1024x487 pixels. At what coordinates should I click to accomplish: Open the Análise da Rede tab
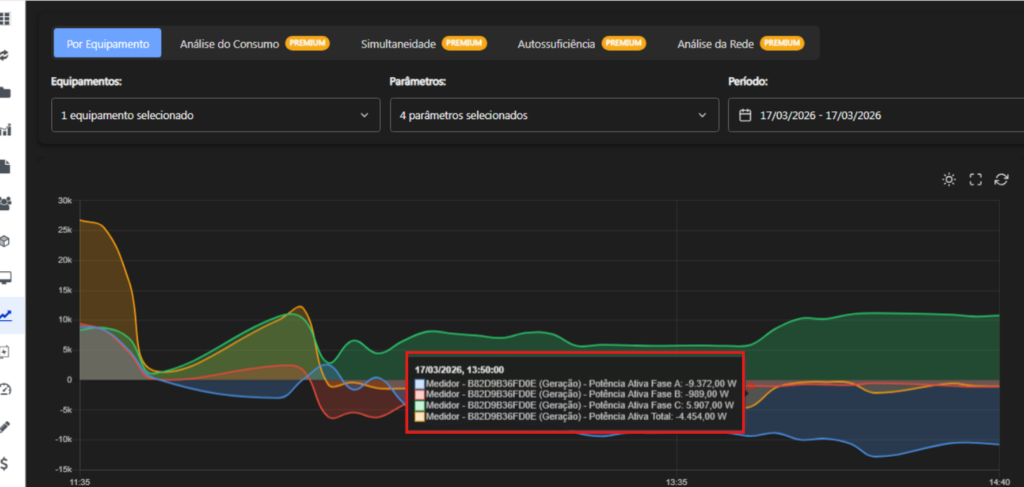pyautogui.click(x=739, y=44)
